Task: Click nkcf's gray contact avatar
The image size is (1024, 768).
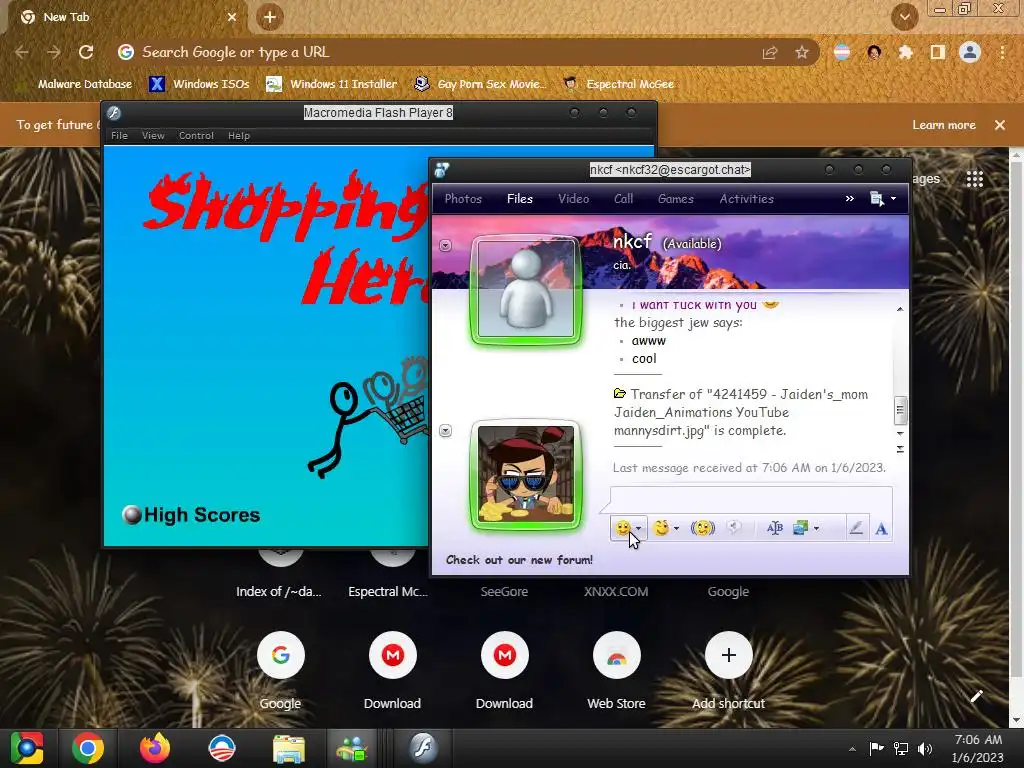Action: [526, 289]
